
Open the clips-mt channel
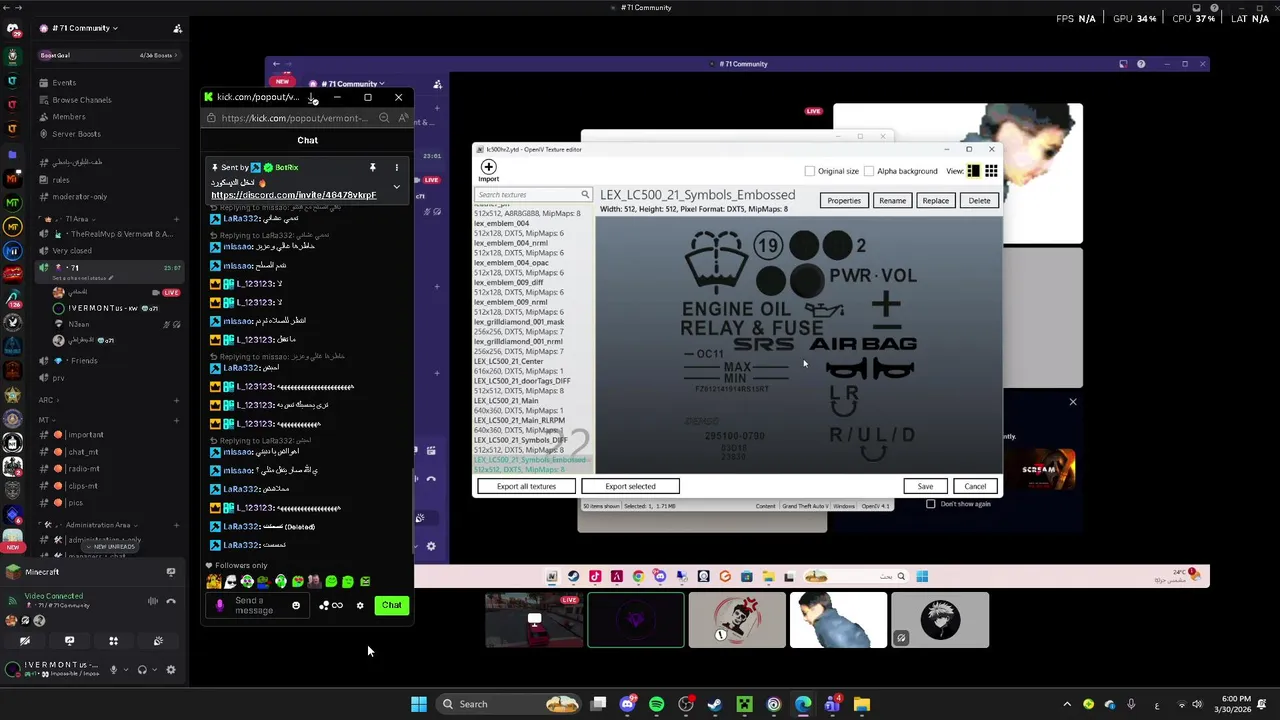pos(83,486)
